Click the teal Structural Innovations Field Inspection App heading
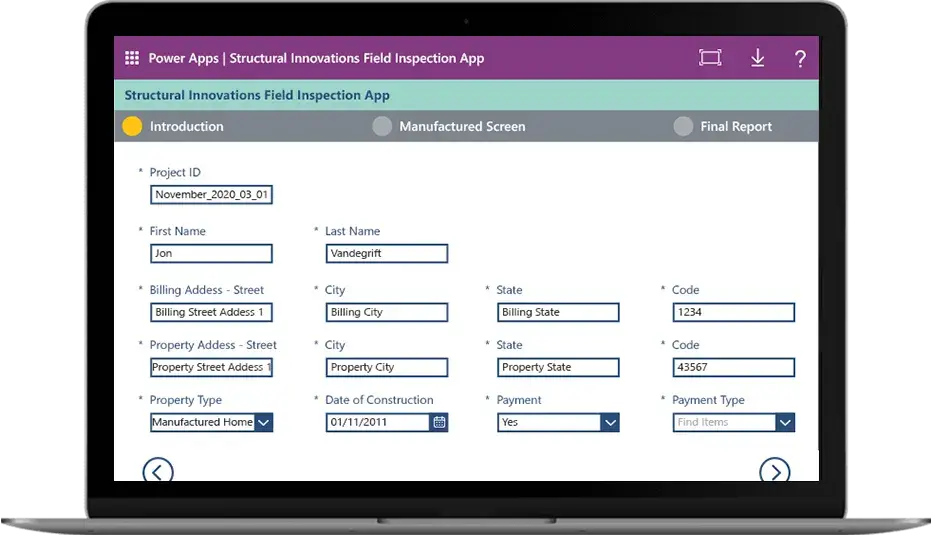The width and height of the screenshot is (931, 535). (x=257, y=95)
